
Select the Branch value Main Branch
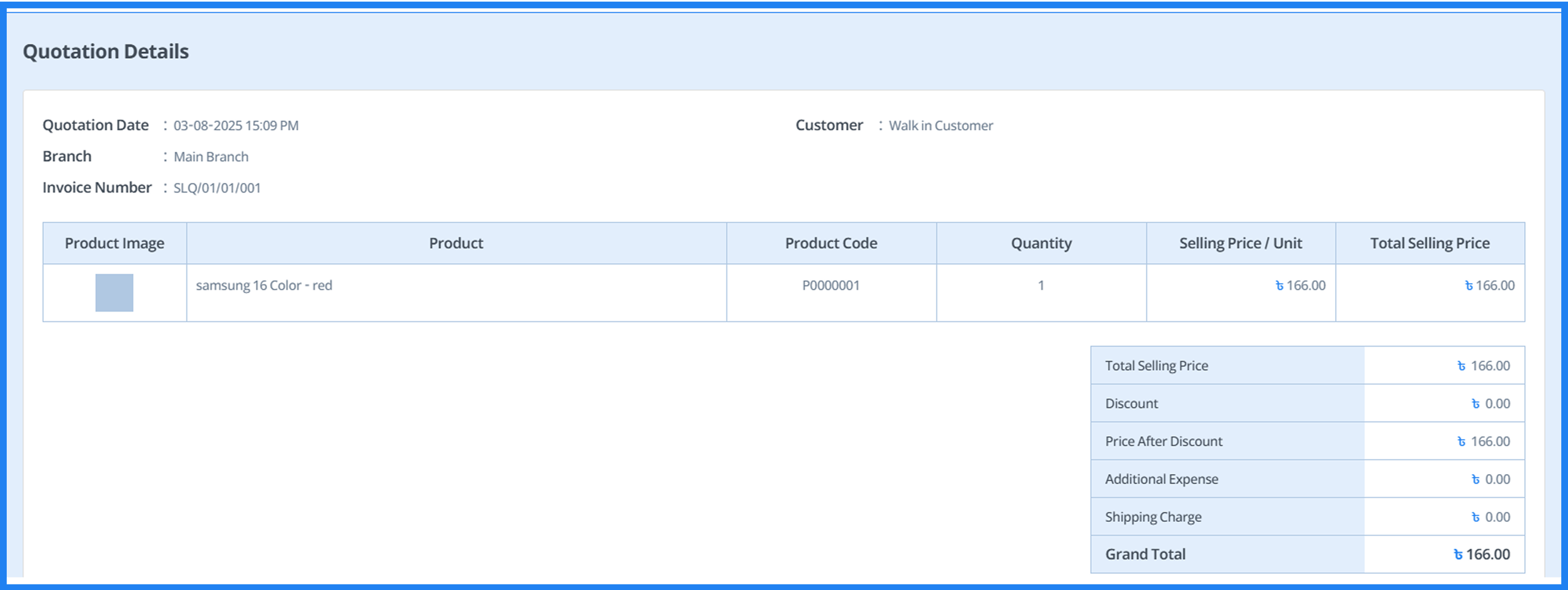pos(211,156)
